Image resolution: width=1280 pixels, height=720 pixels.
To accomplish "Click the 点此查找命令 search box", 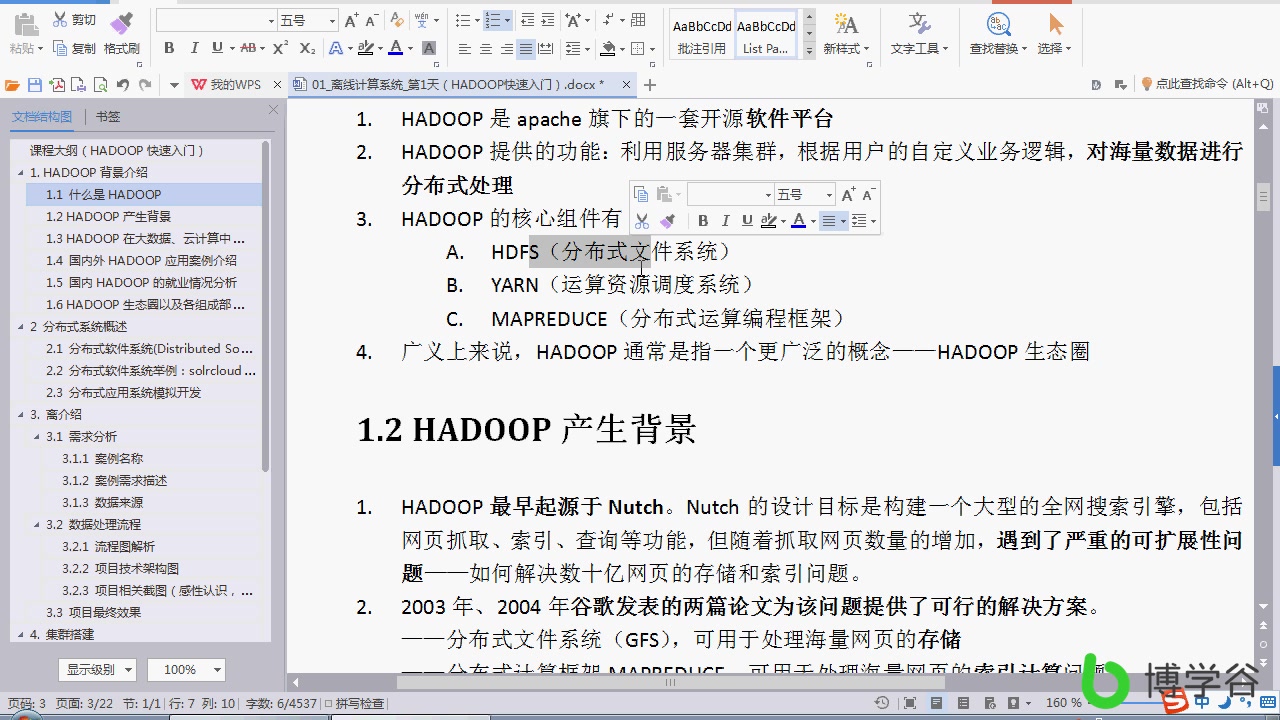I will (x=1207, y=85).
